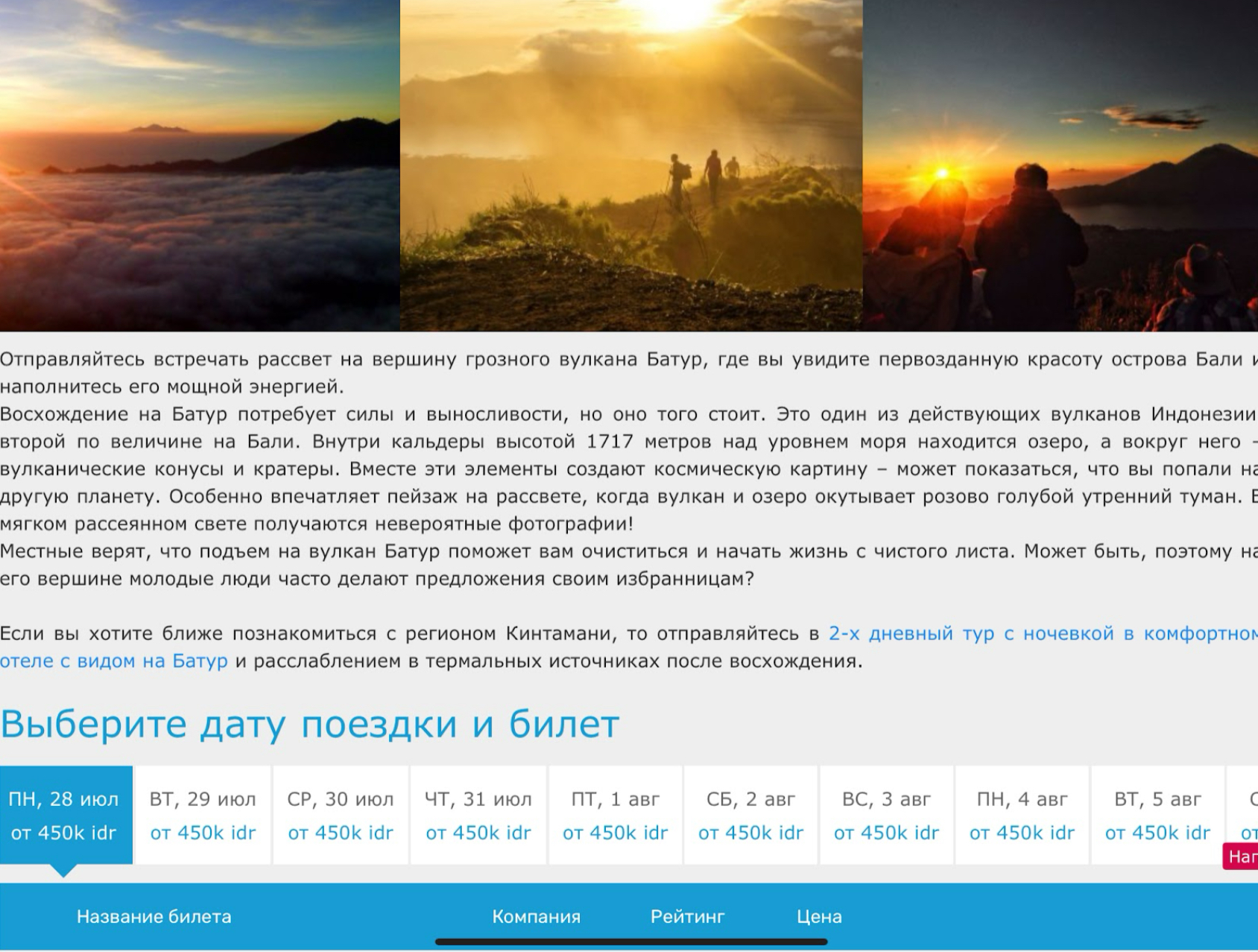Pick the ЧТ, 31 июл date
1258x952 pixels.
point(478,815)
